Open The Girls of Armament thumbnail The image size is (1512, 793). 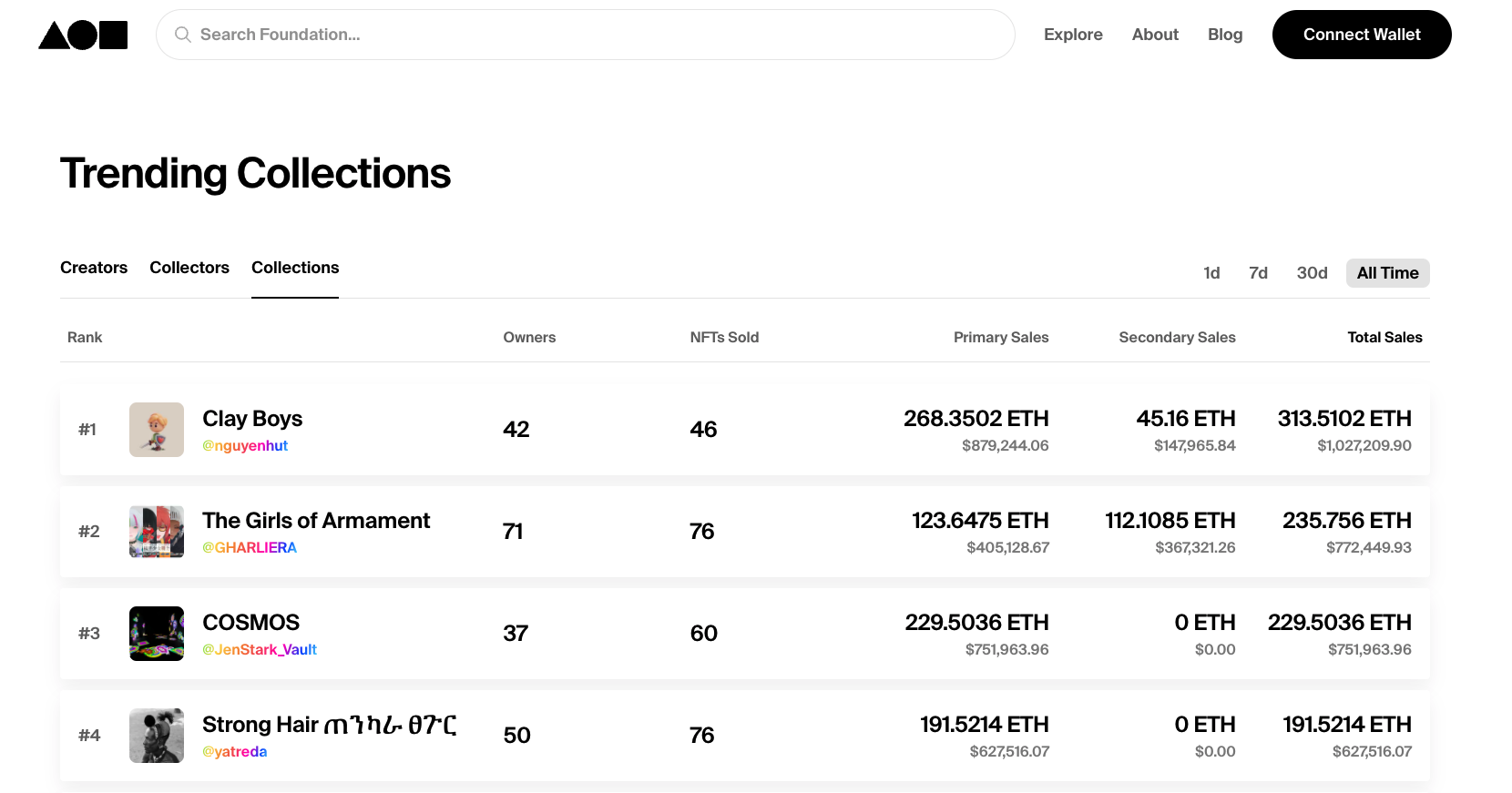pos(157,532)
